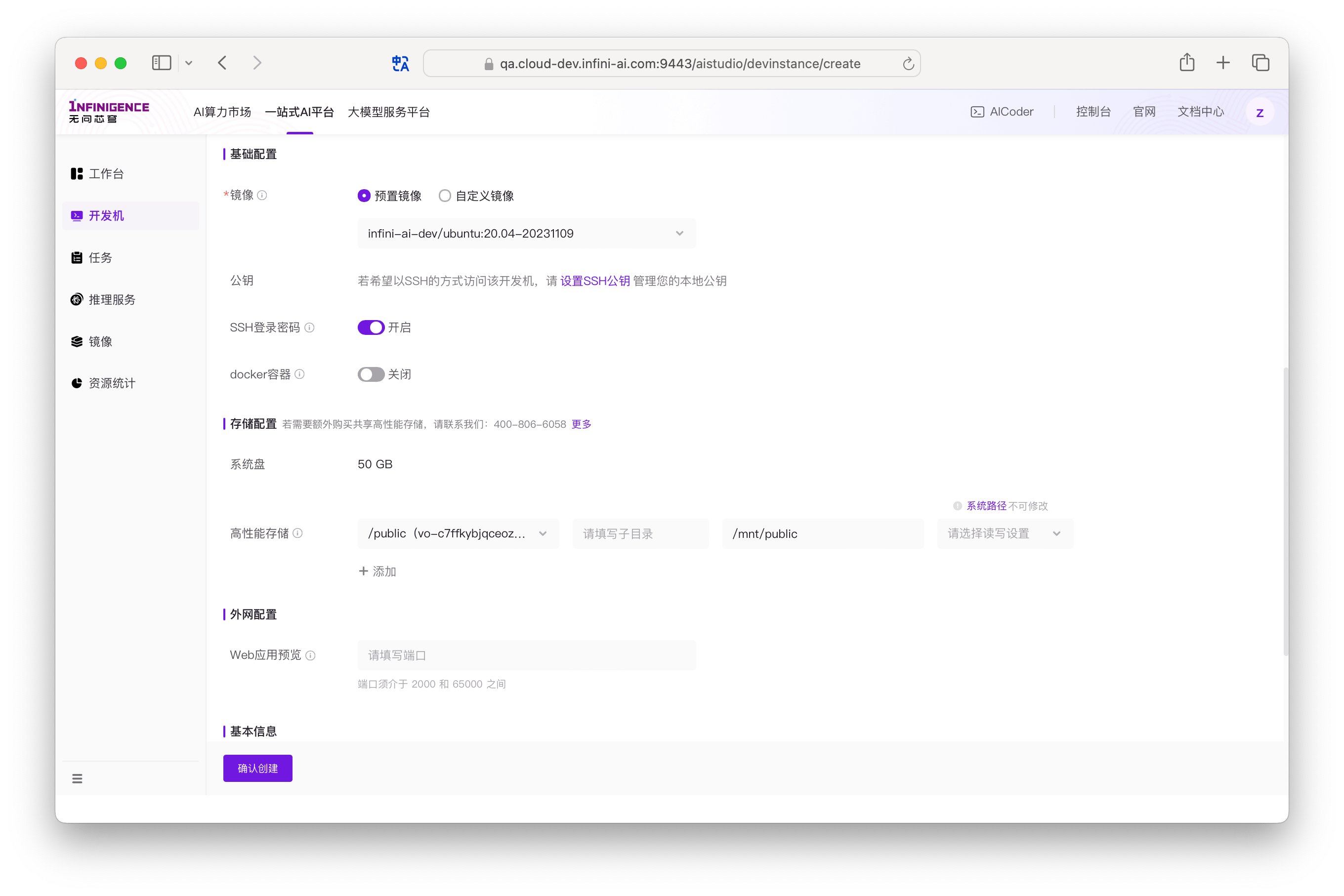Screen dimensions: 1344x896
Task: Open 控制台 in the top navigation
Action: click(x=1093, y=112)
